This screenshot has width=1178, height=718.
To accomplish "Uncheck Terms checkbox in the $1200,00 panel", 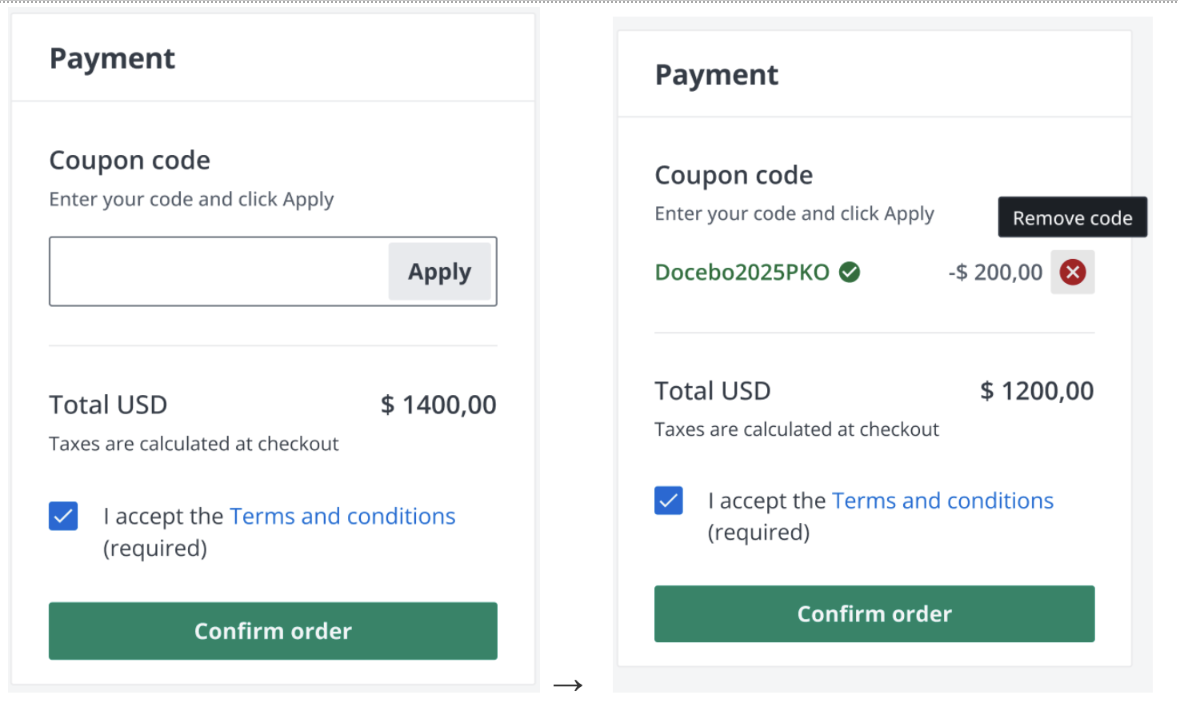I will click(668, 500).
